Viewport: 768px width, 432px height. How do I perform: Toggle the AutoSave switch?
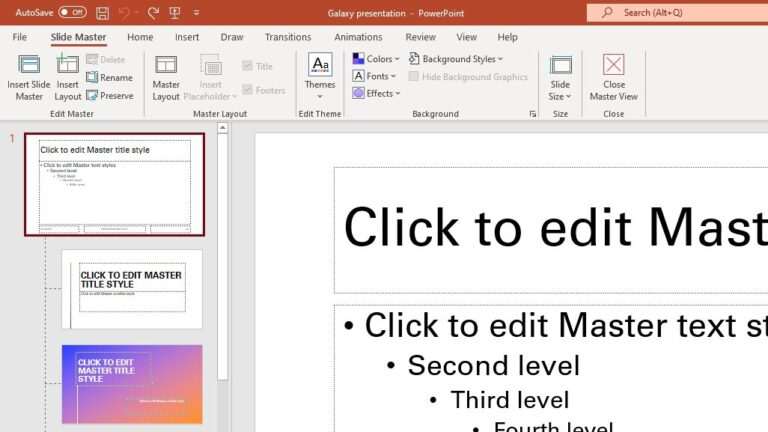72,12
